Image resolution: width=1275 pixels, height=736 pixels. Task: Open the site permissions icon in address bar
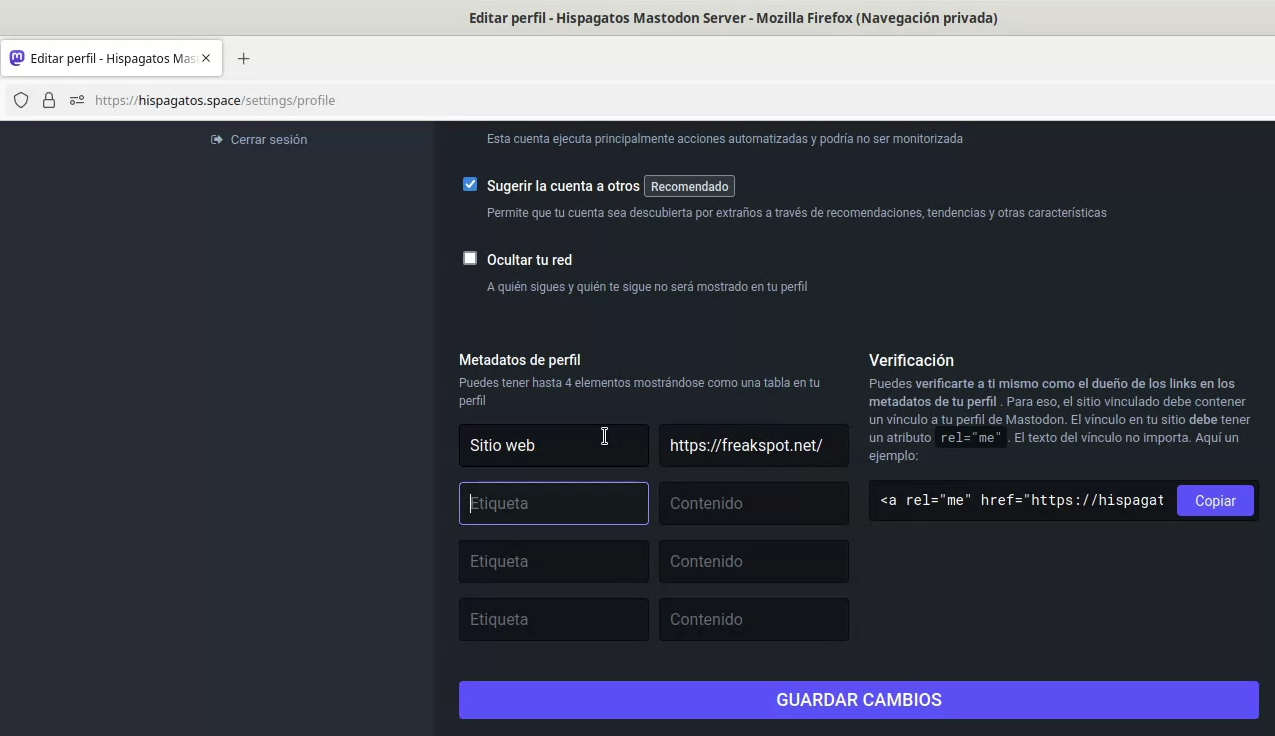(77, 100)
